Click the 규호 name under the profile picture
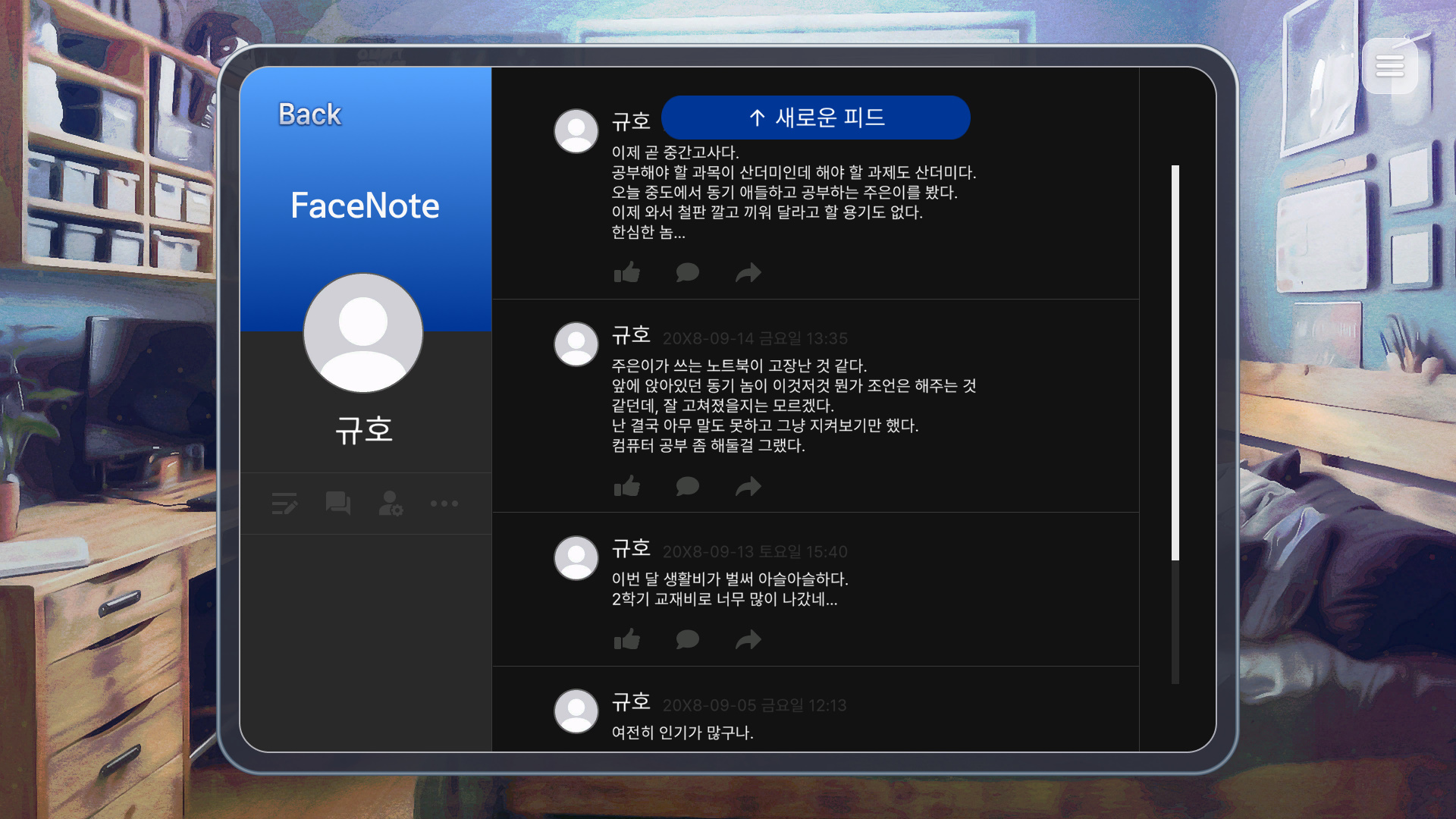Image resolution: width=1456 pixels, height=819 pixels. tap(364, 430)
